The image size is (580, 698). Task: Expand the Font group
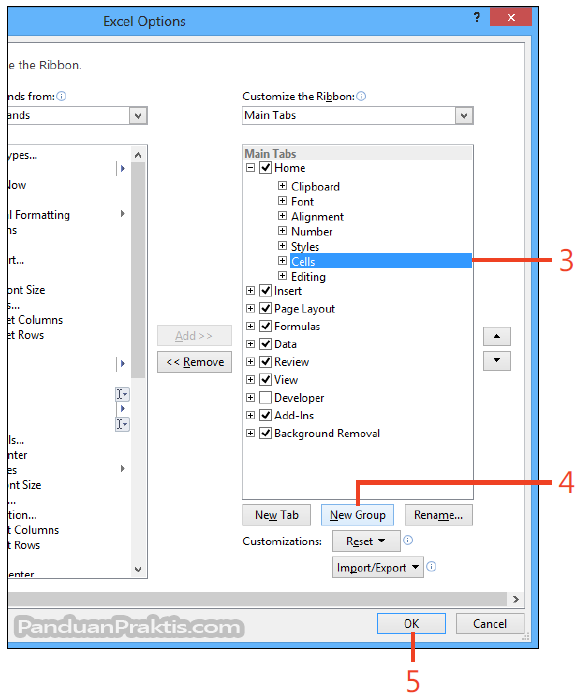(x=282, y=201)
